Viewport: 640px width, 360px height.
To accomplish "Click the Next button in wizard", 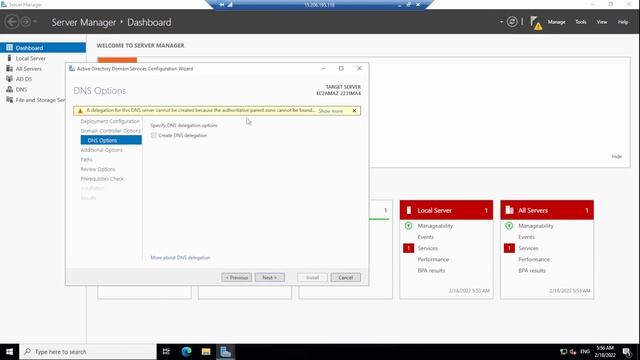I will [269, 278].
